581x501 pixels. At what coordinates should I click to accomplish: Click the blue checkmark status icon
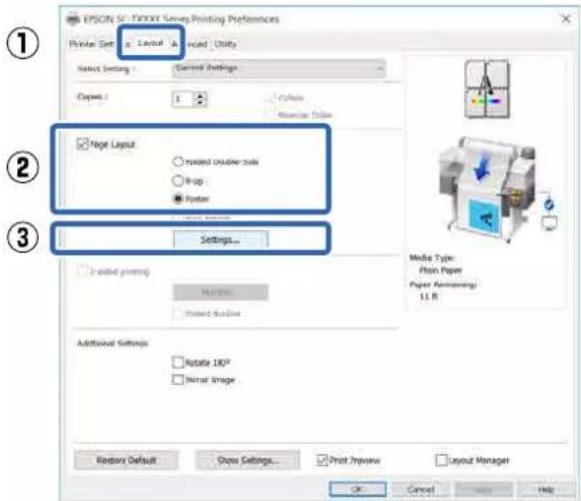coord(549,204)
